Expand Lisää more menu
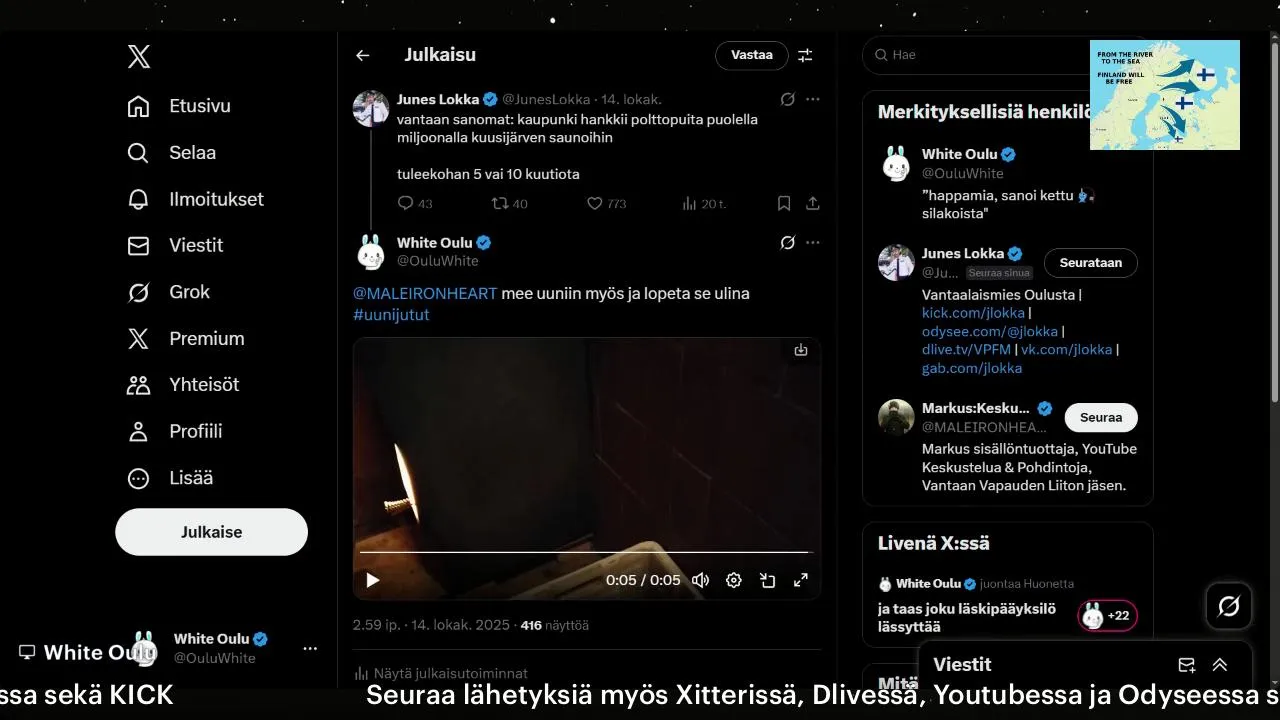Viewport: 1280px width, 720px height. click(171, 478)
